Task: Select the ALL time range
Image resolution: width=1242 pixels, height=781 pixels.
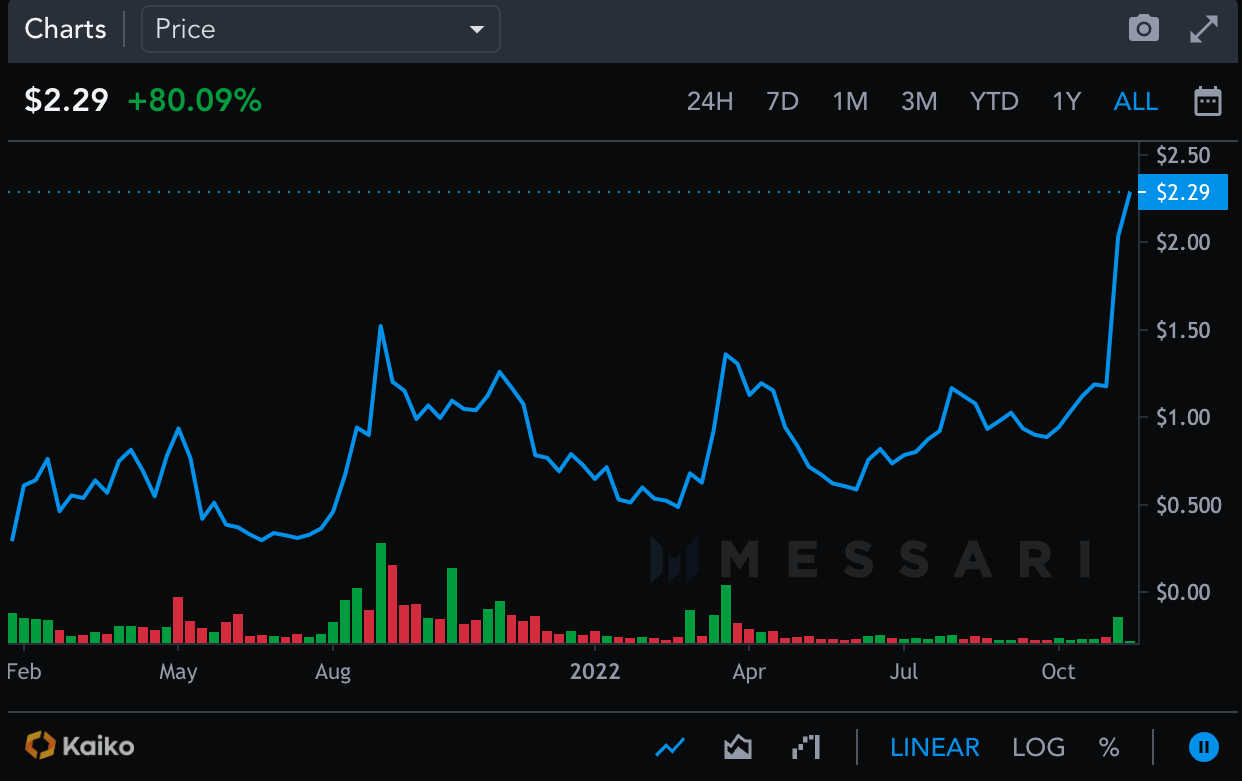Action: [x=1136, y=100]
